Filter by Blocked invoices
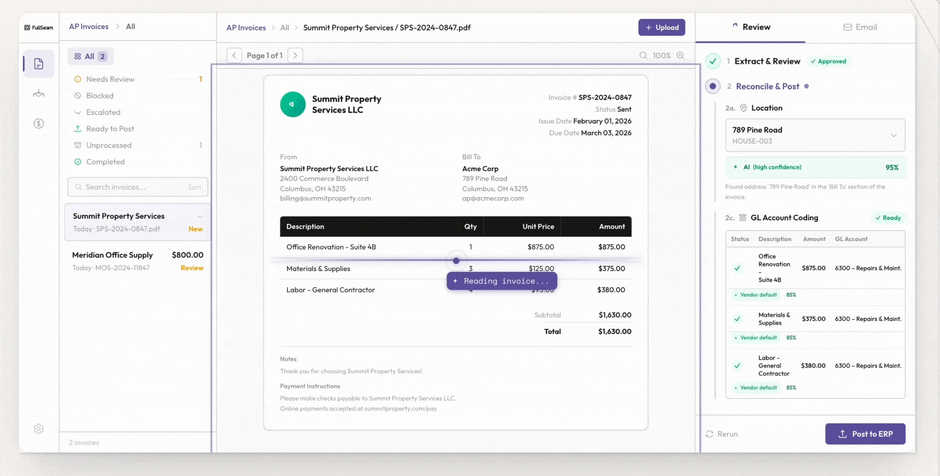The image size is (940, 476). coord(137,95)
